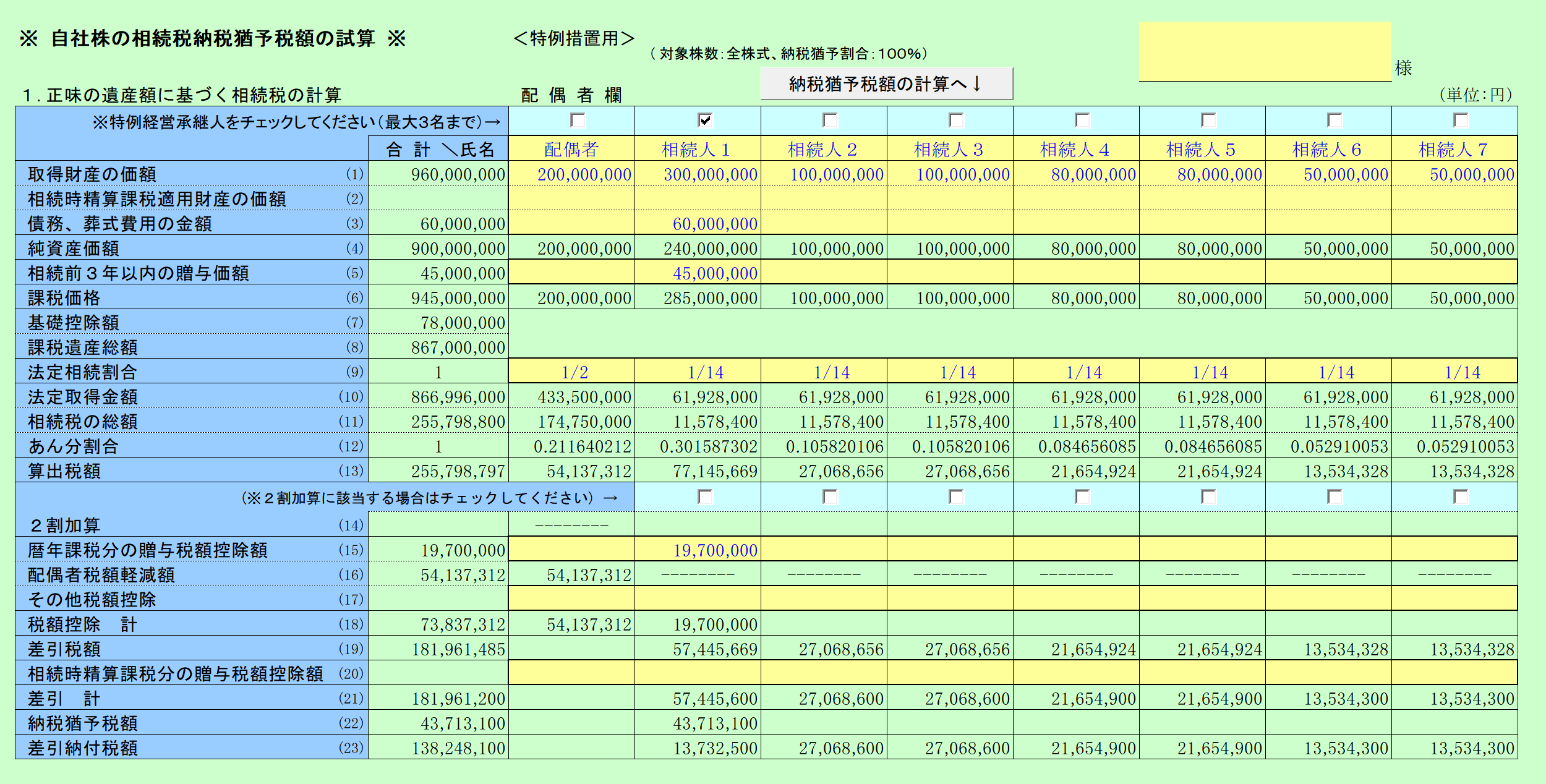Enable 2割加算 checkbox for 相続人2
Image resolution: width=1546 pixels, height=784 pixels.
[830, 497]
